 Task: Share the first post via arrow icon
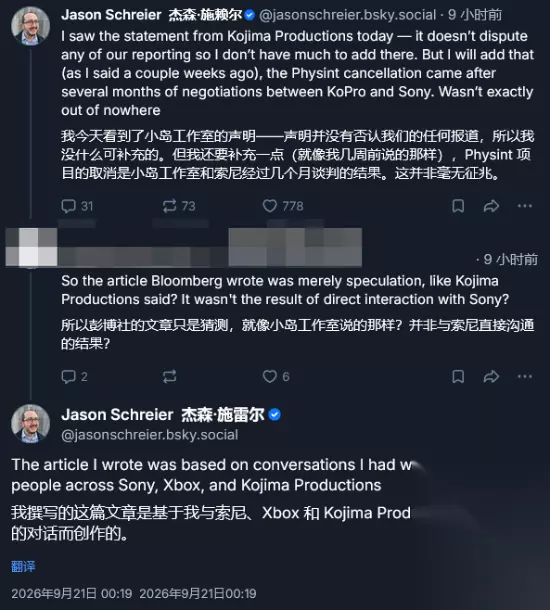pos(491,206)
